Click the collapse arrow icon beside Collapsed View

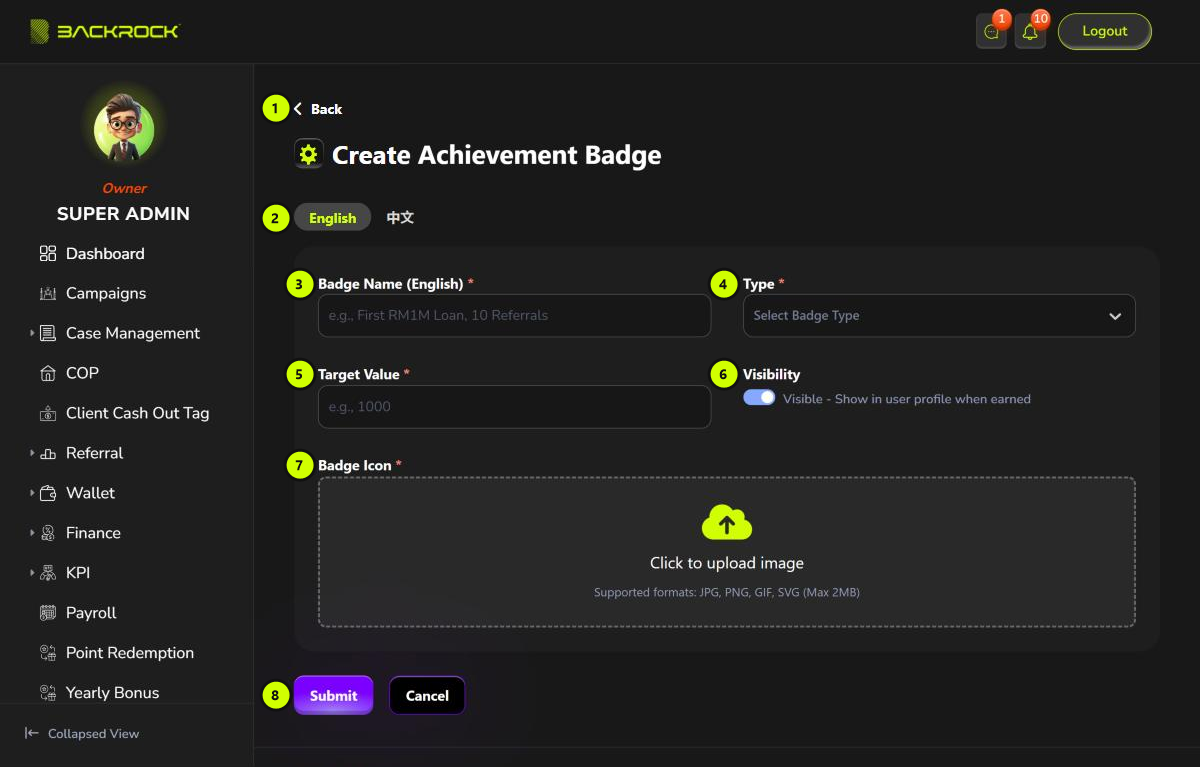32,734
